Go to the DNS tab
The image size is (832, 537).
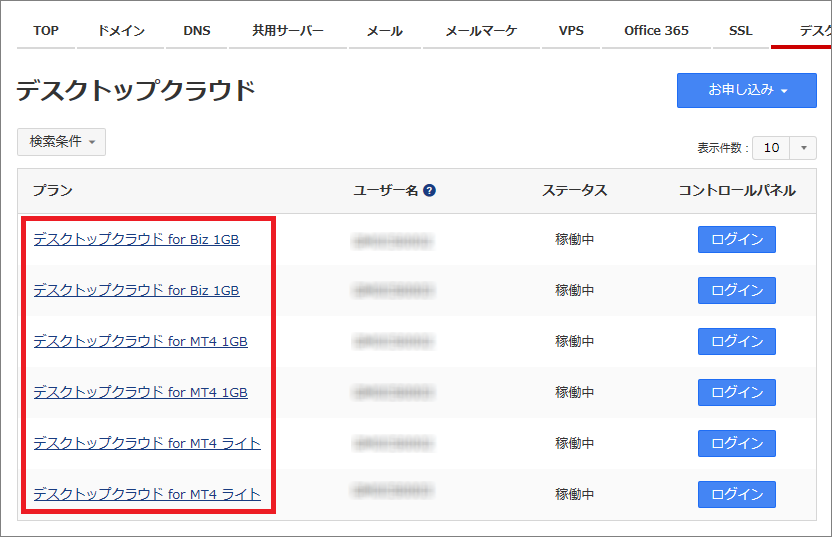pos(197,31)
